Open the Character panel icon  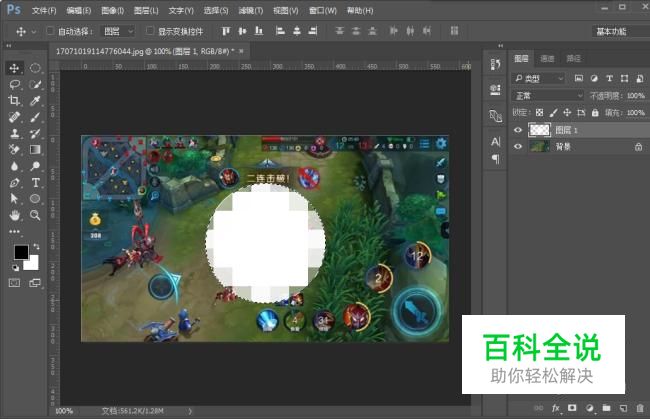495,142
